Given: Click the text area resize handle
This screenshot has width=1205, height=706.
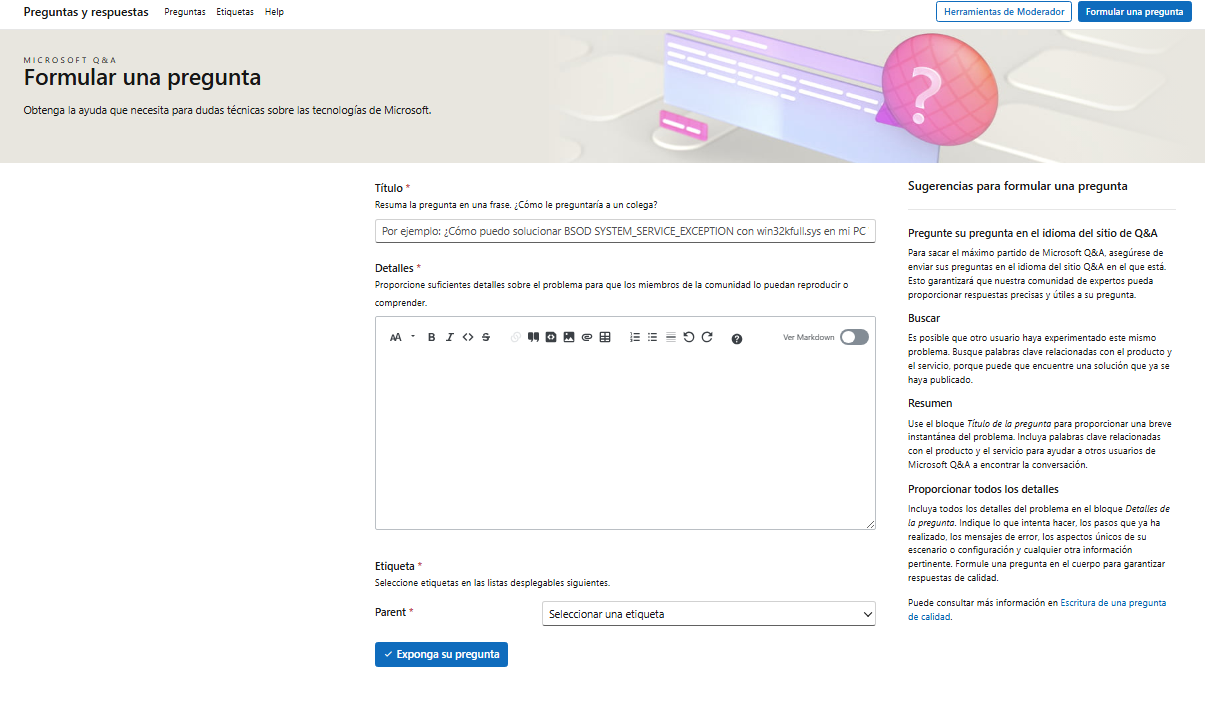Looking at the screenshot, I should pos(870,523).
